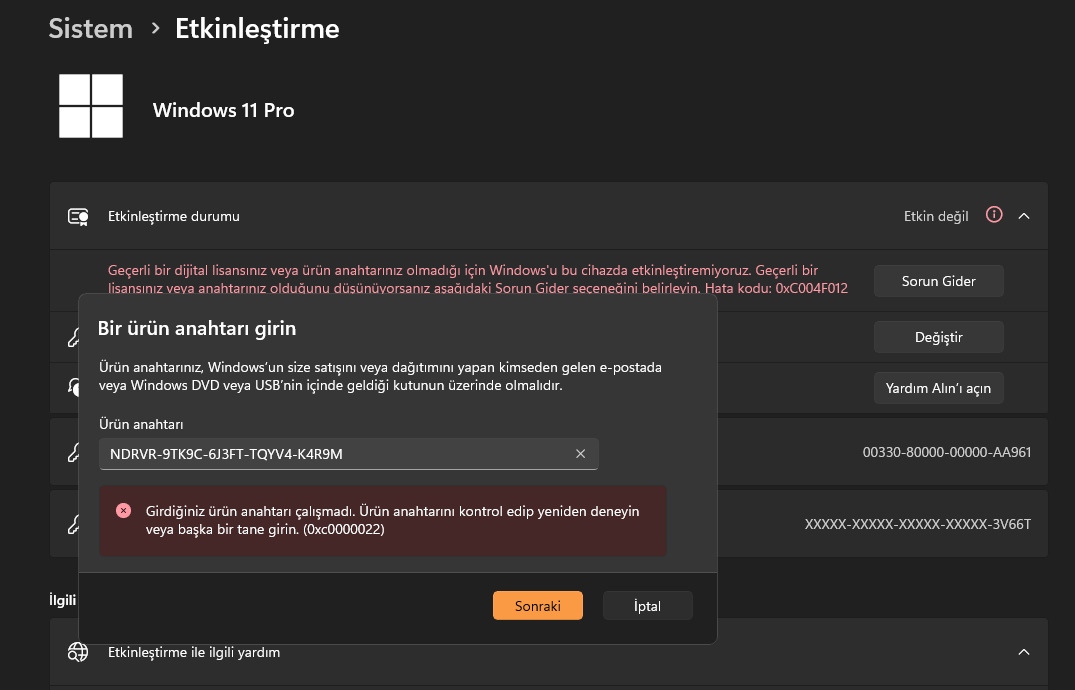This screenshot has height=690, width=1075.
Task: Click the product key input field
Action: (x=348, y=454)
